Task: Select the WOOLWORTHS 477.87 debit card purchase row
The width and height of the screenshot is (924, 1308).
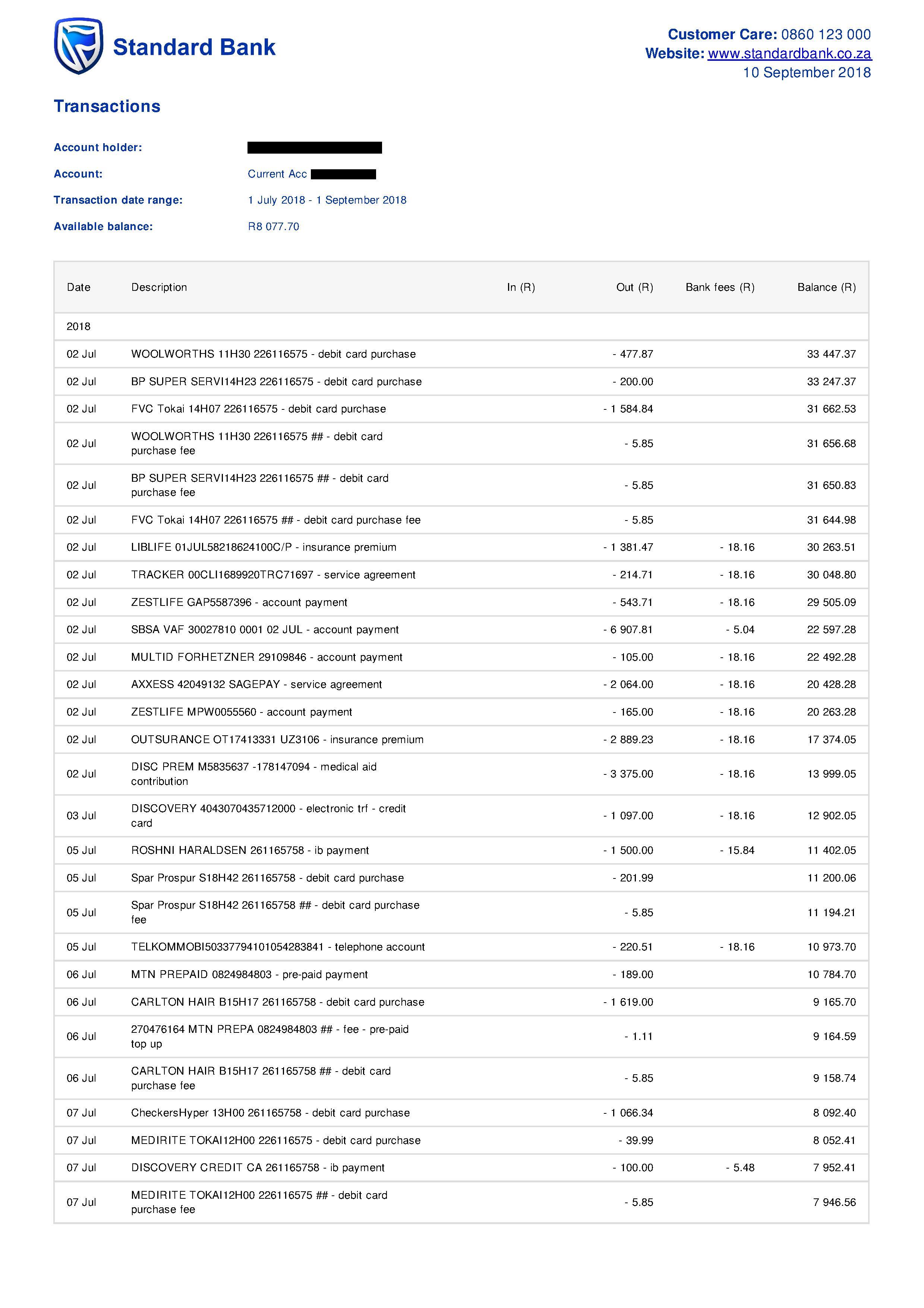Action: 273,354
